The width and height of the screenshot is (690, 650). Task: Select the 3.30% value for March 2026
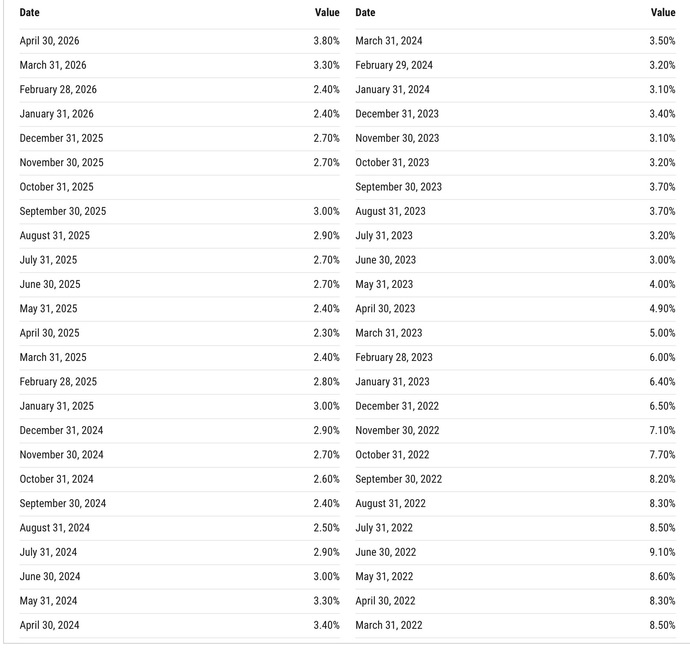(327, 65)
